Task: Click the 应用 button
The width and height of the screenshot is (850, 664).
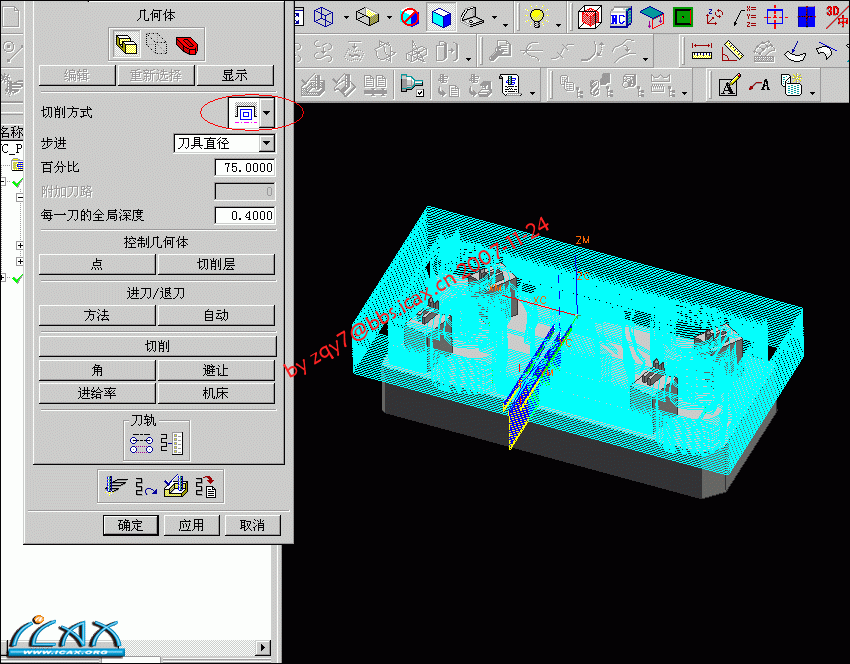Action: pyautogui.click(x=191, y=525)
